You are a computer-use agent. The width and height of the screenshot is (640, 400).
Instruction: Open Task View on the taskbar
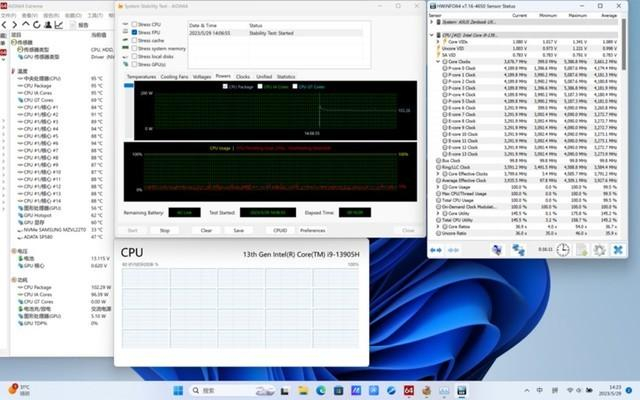pyautogui.click(x=284, y=391)
